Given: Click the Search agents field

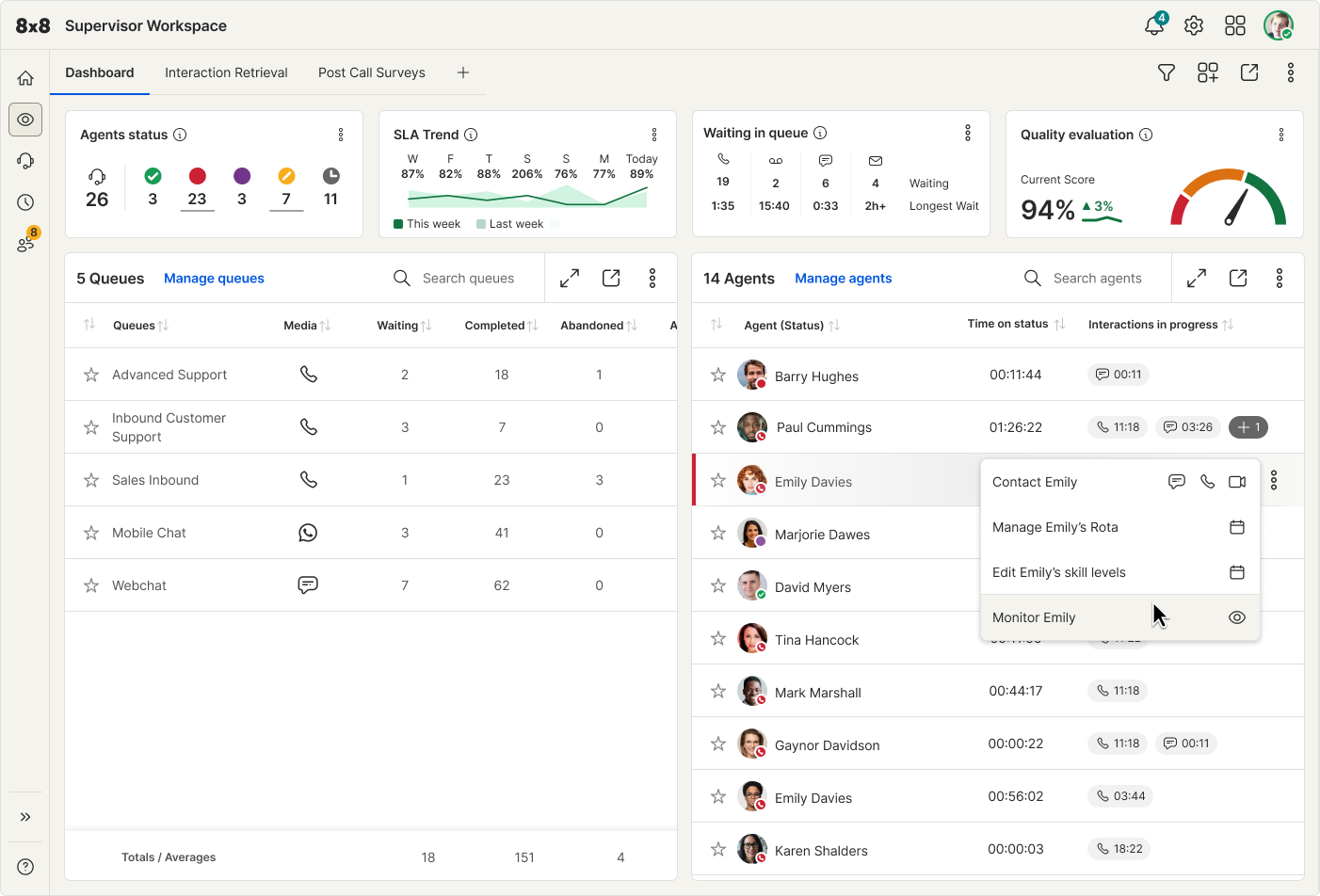Looking at the screenshot, I should point(1097,279).
